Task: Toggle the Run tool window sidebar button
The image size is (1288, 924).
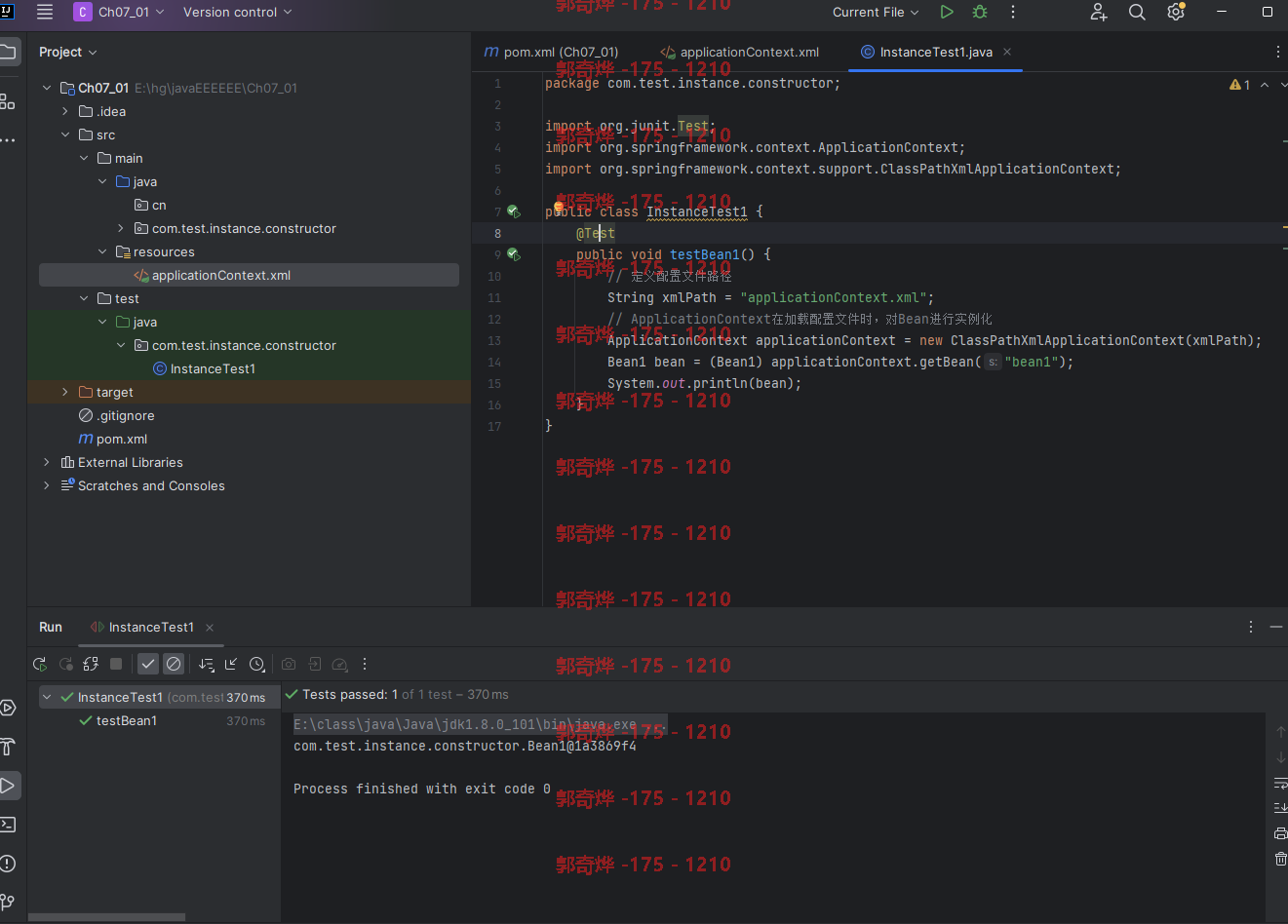Action: click(x=9, y=786)
